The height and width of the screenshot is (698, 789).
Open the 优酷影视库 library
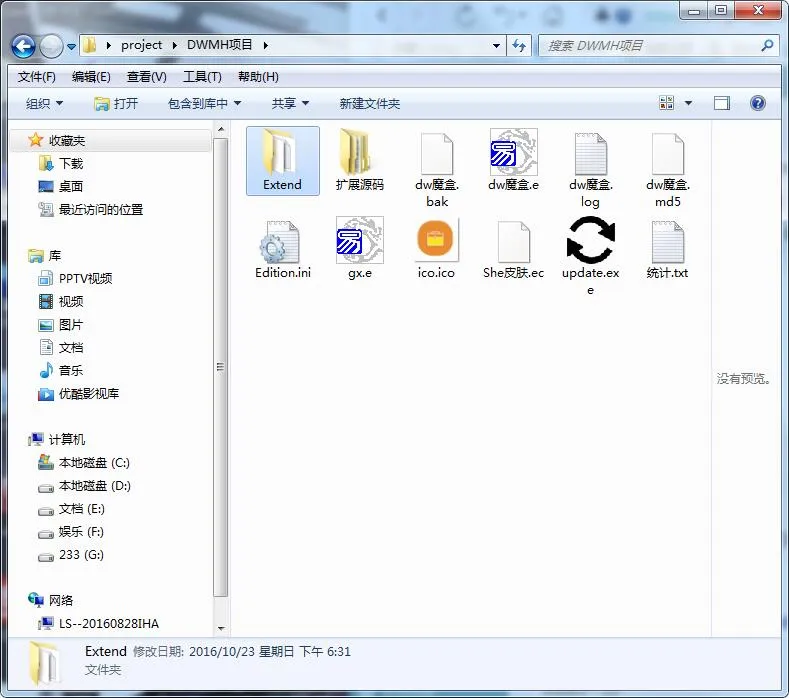[x=78, y=394]
